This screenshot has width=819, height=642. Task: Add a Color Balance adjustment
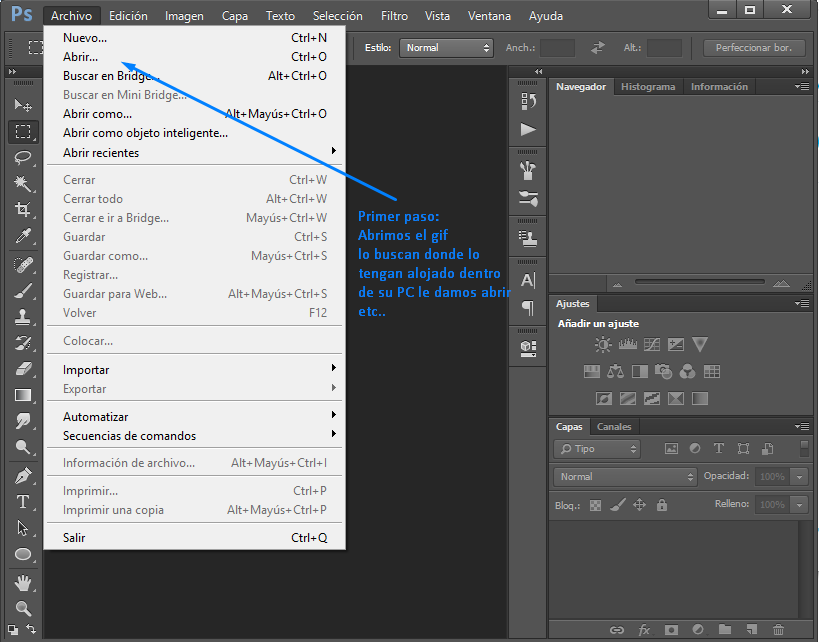click(x=615, y=371)
